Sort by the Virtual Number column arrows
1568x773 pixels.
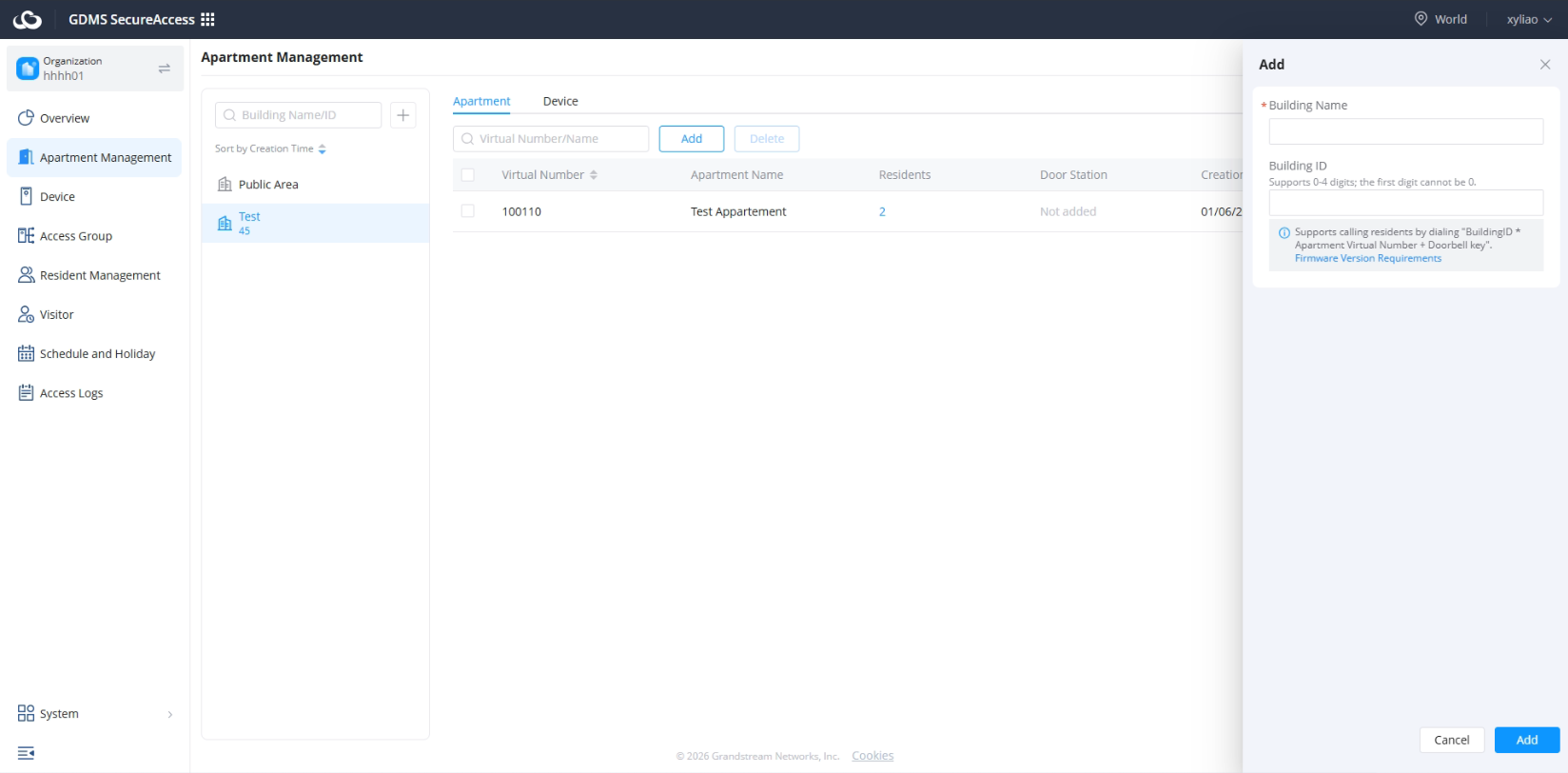click(594, 175)
